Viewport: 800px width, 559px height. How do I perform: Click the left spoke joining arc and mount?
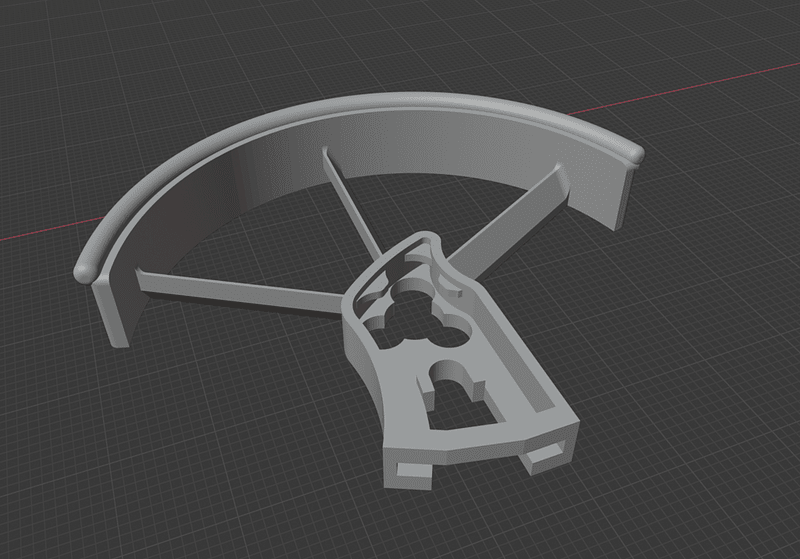240,292
